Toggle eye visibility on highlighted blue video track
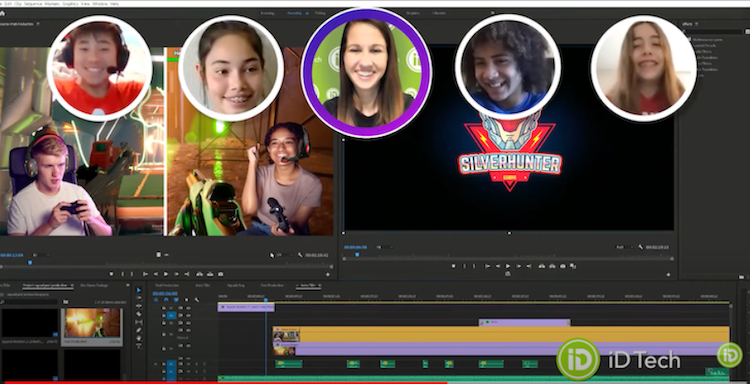This screenshot has width=750, height=384. 188,316
